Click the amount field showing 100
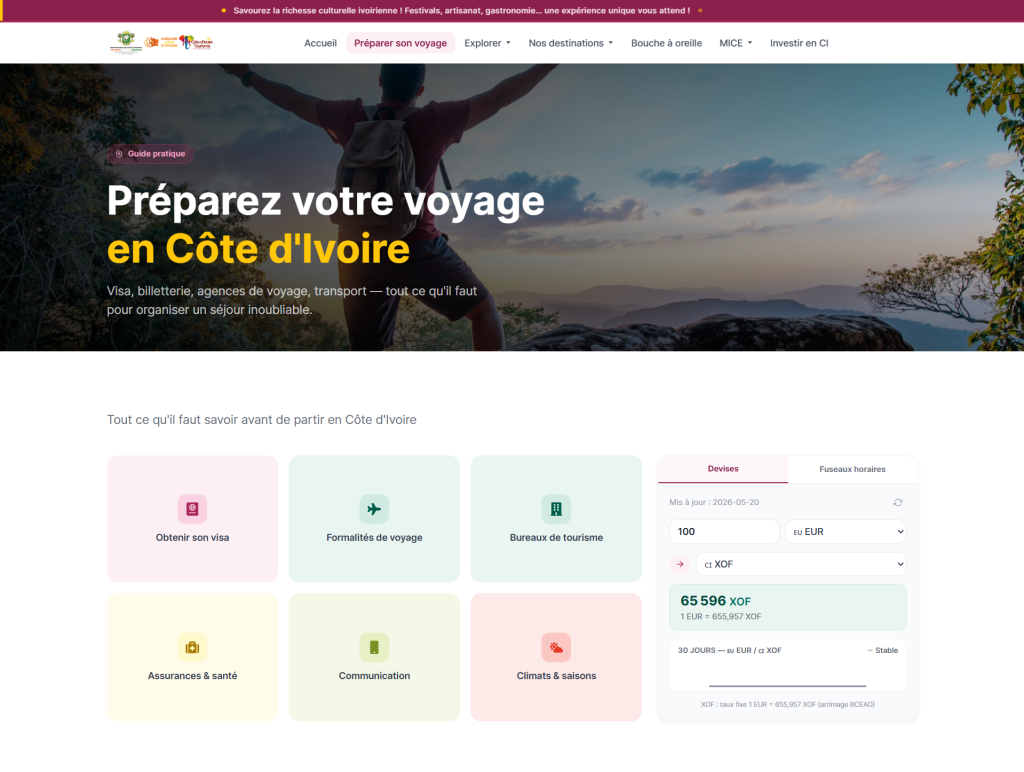 [724, 532]
